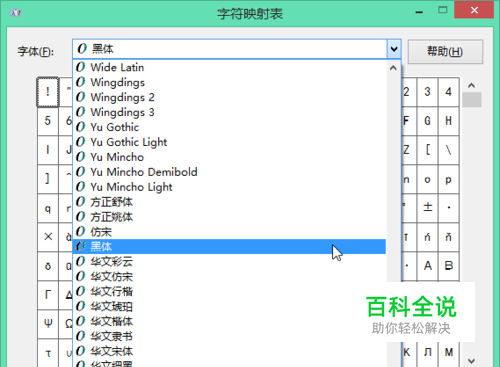Screen dimensions: 500x367
Task: Select the ň character cell
Action: tap(449, 237)
